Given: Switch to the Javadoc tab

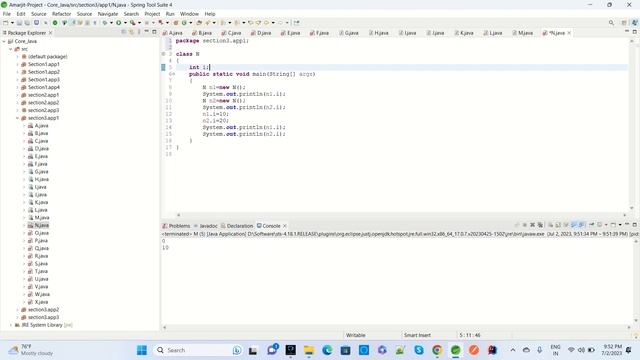Looking at the screenshot, I should pyautogui.click(x=206, y=226).
